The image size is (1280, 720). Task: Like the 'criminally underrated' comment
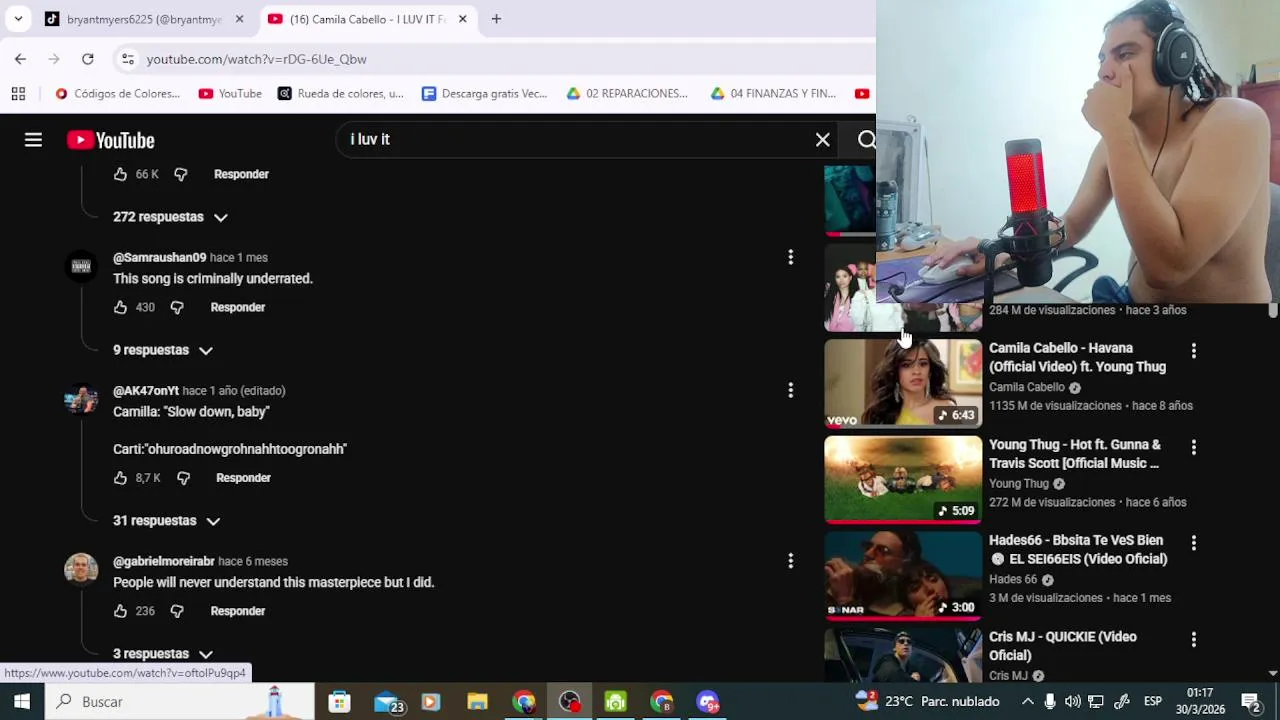(120, 307)
